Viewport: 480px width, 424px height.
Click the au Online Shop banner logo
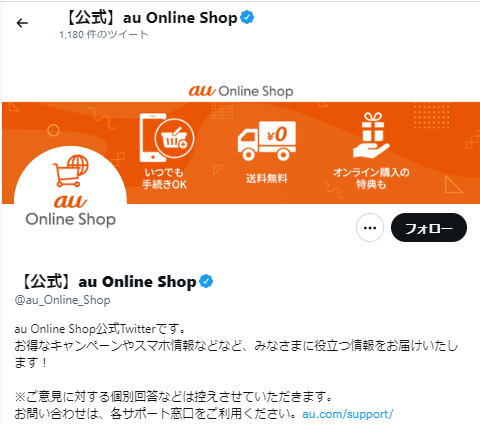tap(241, 91)
